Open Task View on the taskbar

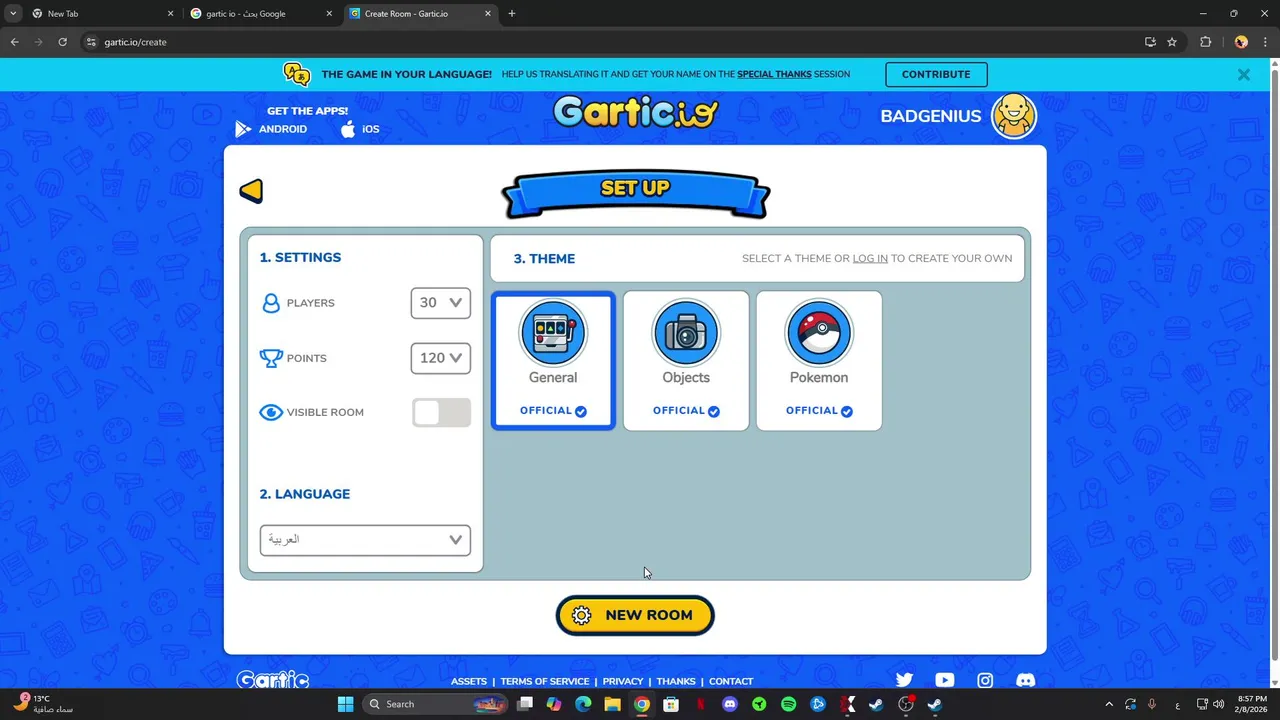[525, 704]
